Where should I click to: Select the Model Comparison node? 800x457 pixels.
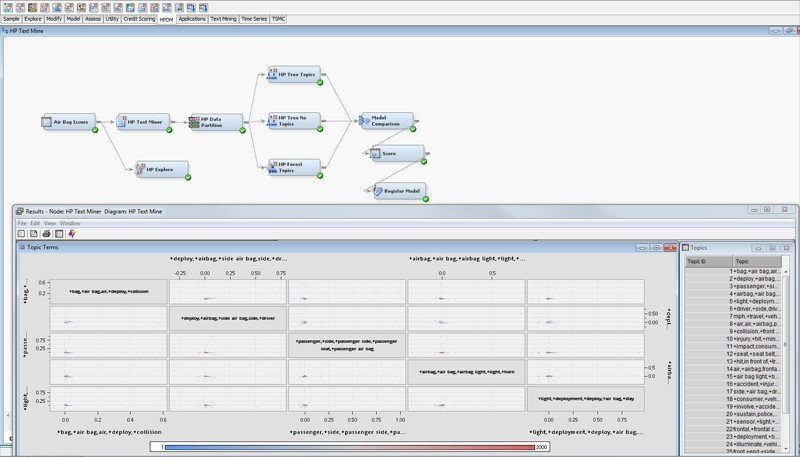click(x=387, y=121)
